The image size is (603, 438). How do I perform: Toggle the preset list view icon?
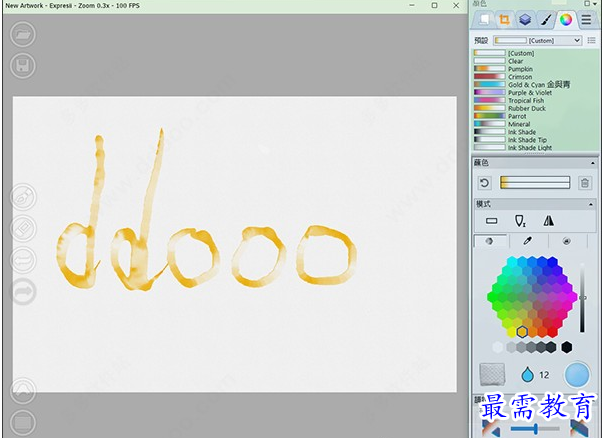tap(591, 40)
